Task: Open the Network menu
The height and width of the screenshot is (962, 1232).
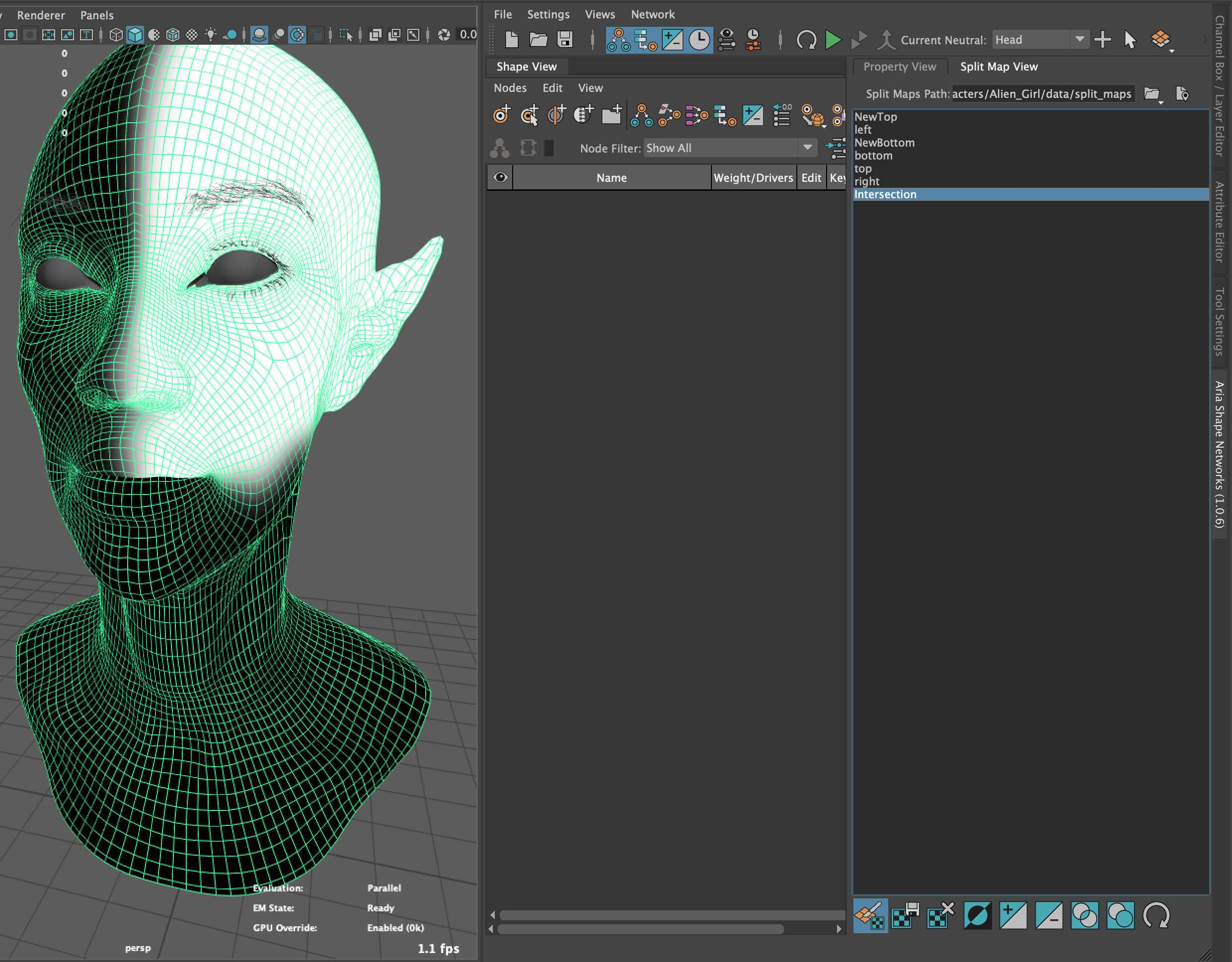Action: [653, 14]
